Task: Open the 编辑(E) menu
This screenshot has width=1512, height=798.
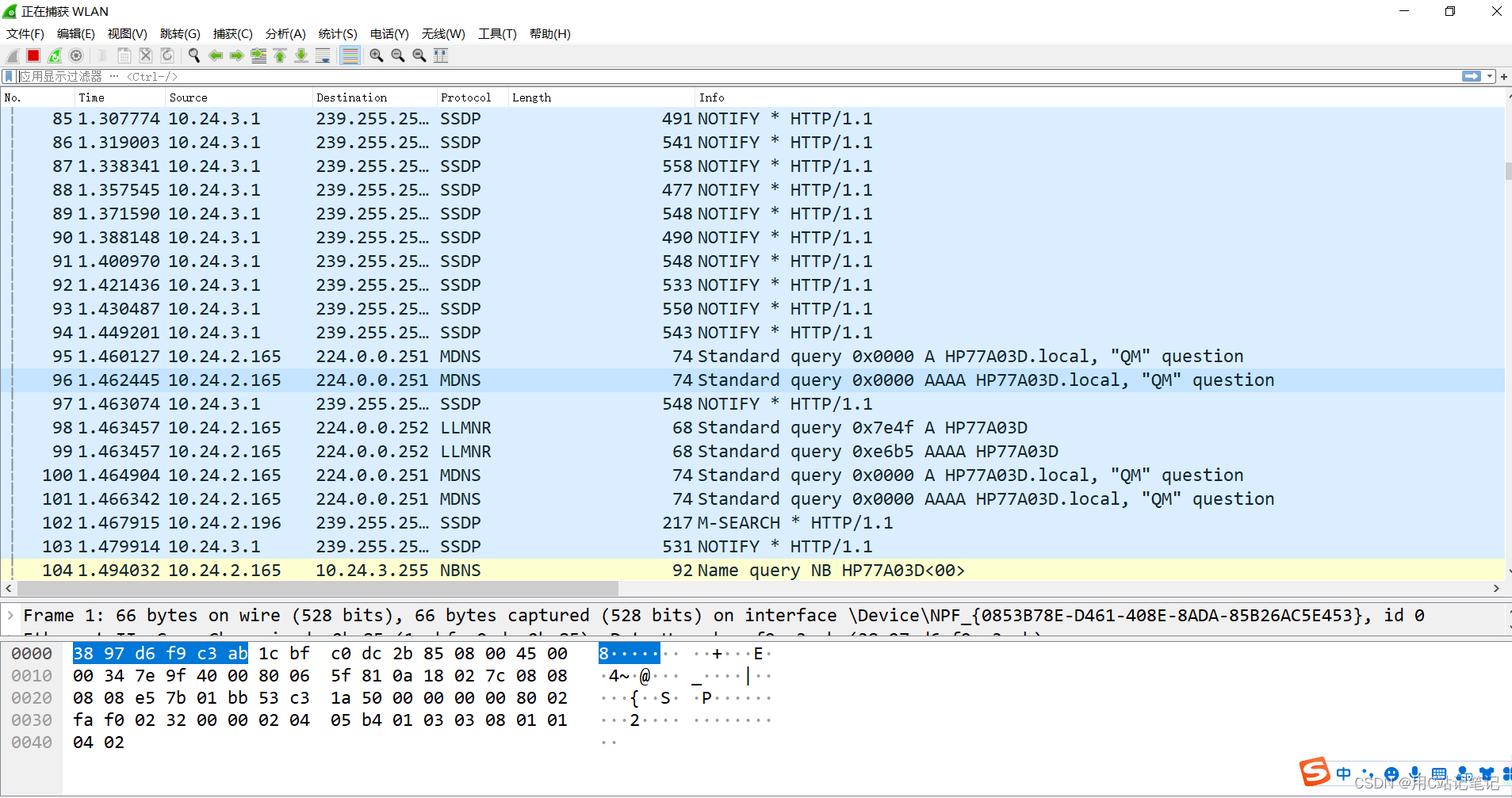Action: coord(76,33)
